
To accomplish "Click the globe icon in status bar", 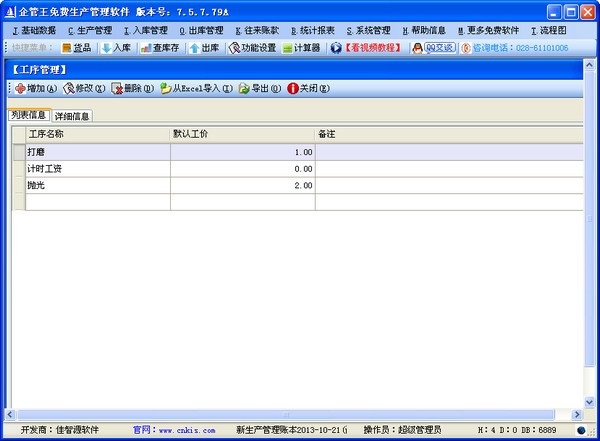I will 581,430.
